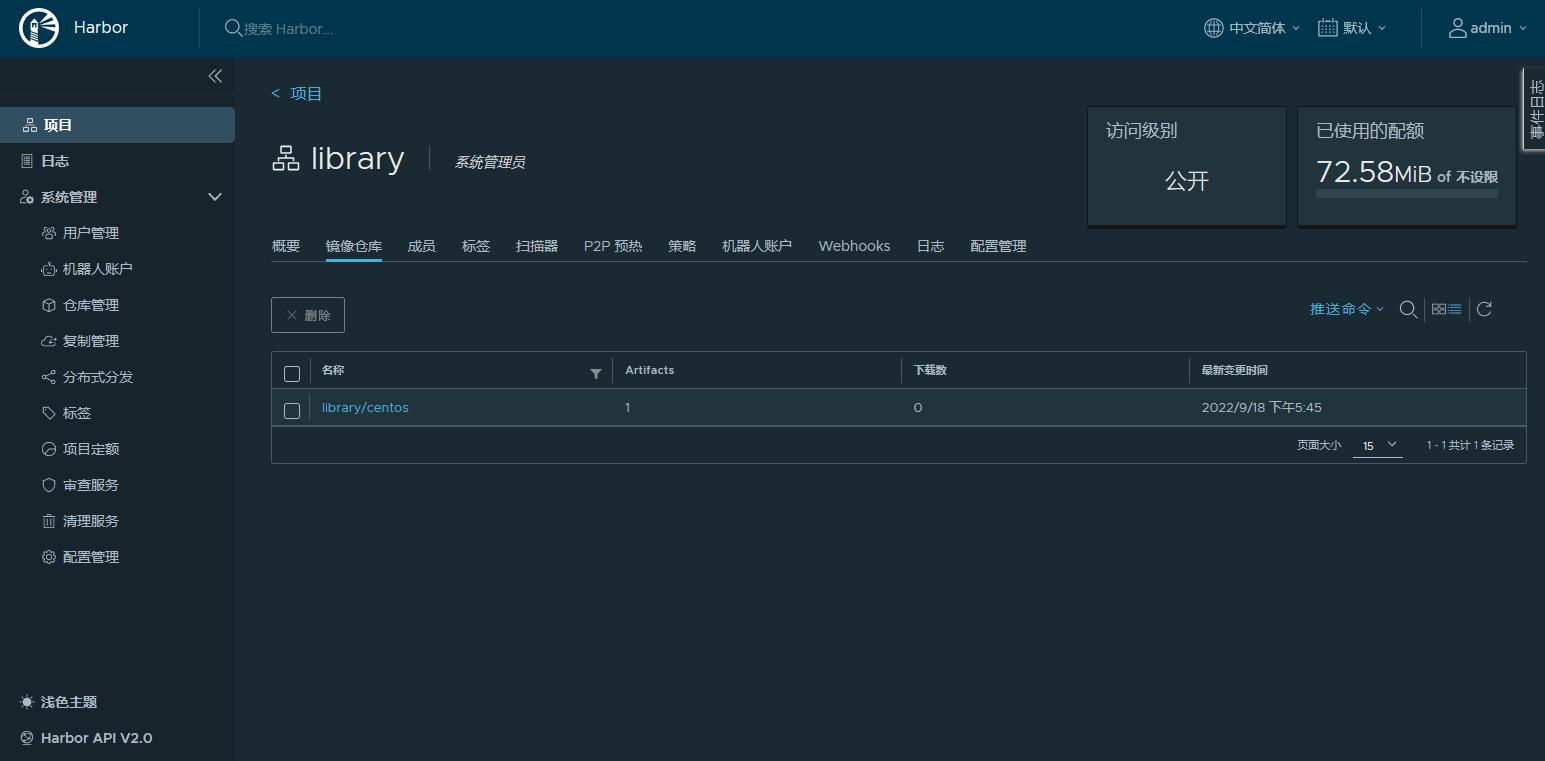Search repositories with the table magnifier icon
Screen dimensions: 1545x761
(x=1408, y=310)
